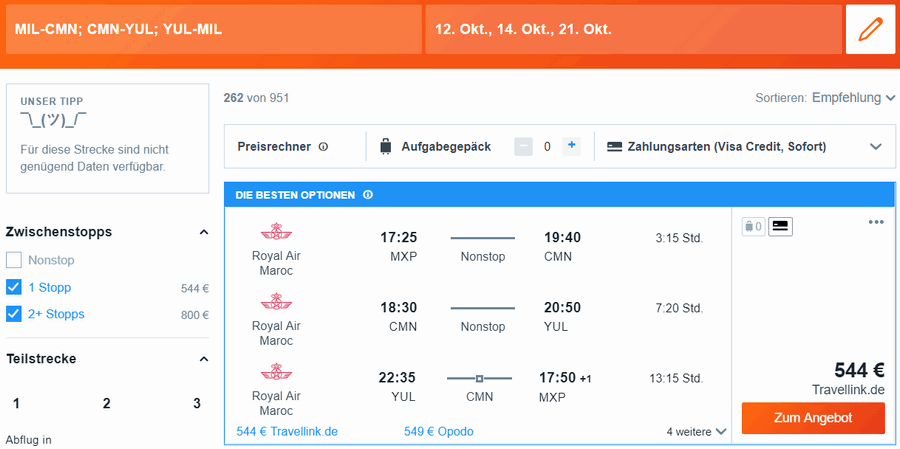Click the Preisrechner info icon
Image resolution: width=900 pixels, height=449 pixels.
pos(323,147)
